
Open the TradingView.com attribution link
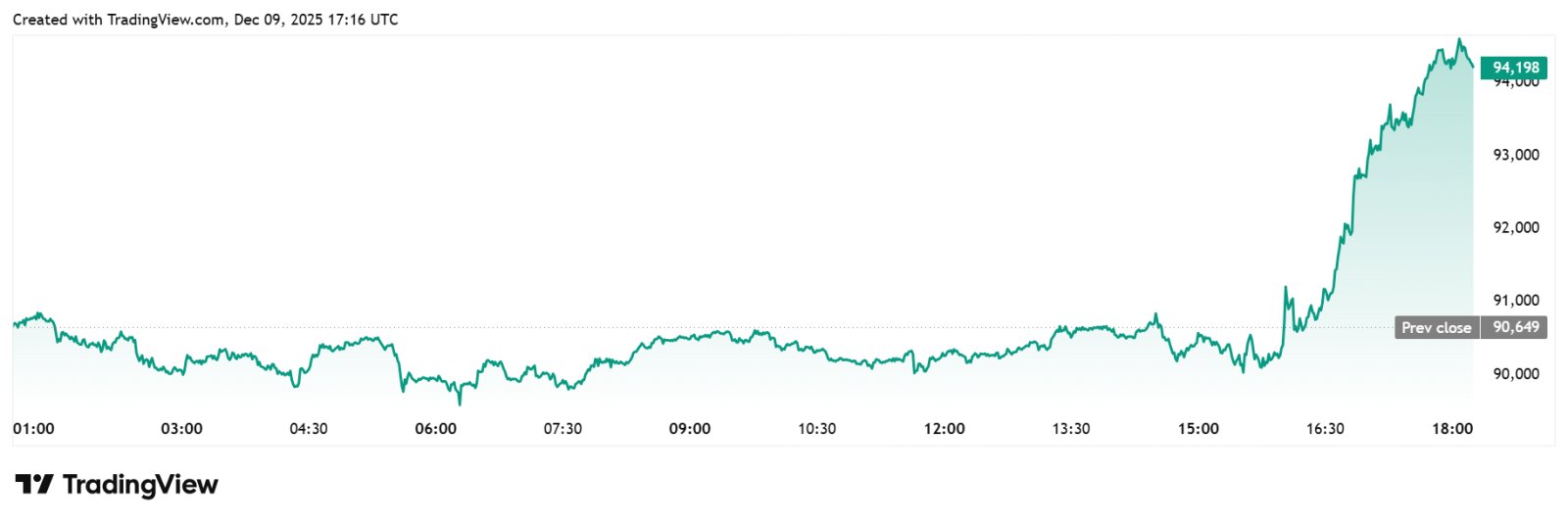pyautogui.click(x=163, y=20)
